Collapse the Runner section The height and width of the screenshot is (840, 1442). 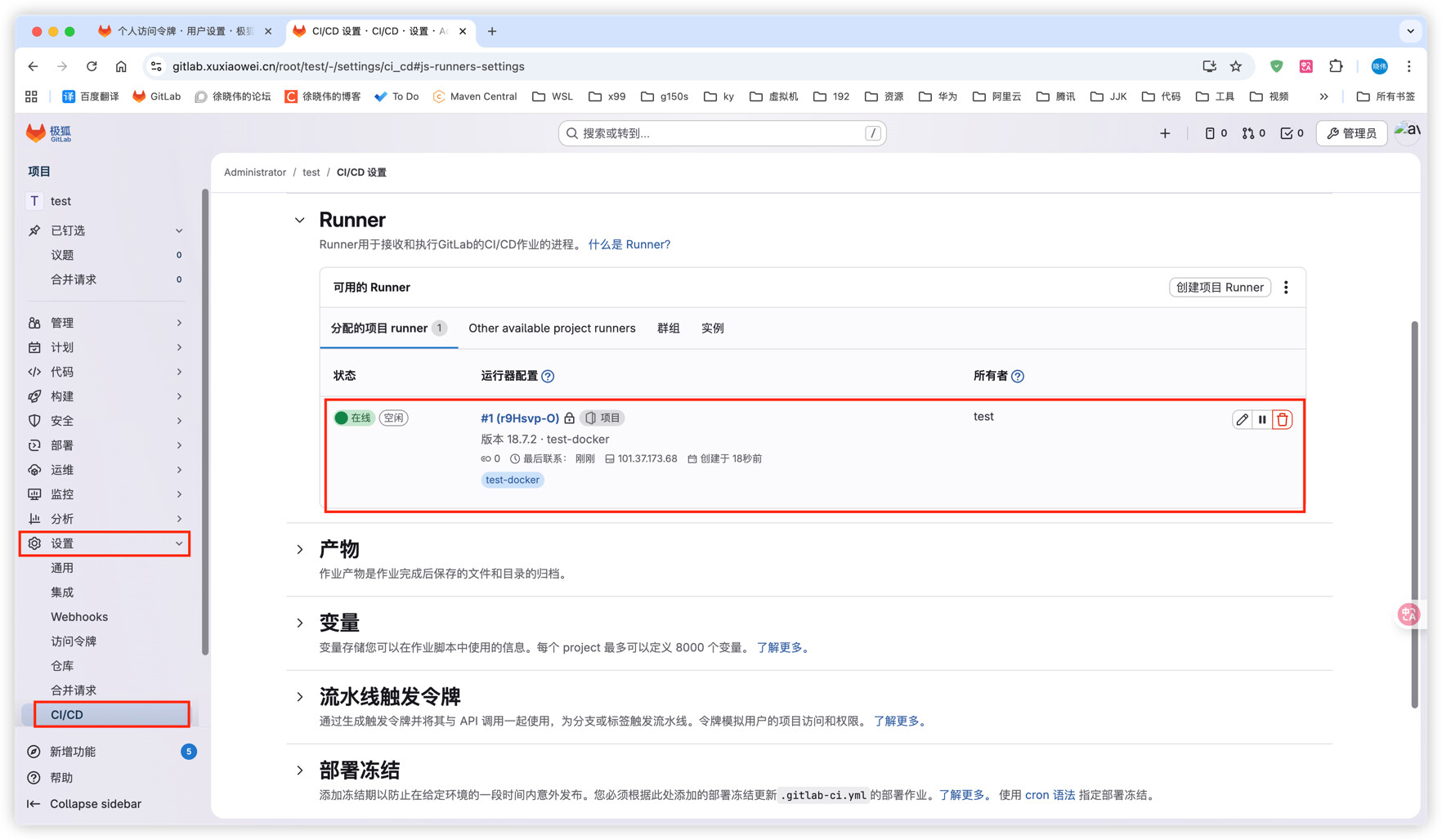(x=300, y=220)
